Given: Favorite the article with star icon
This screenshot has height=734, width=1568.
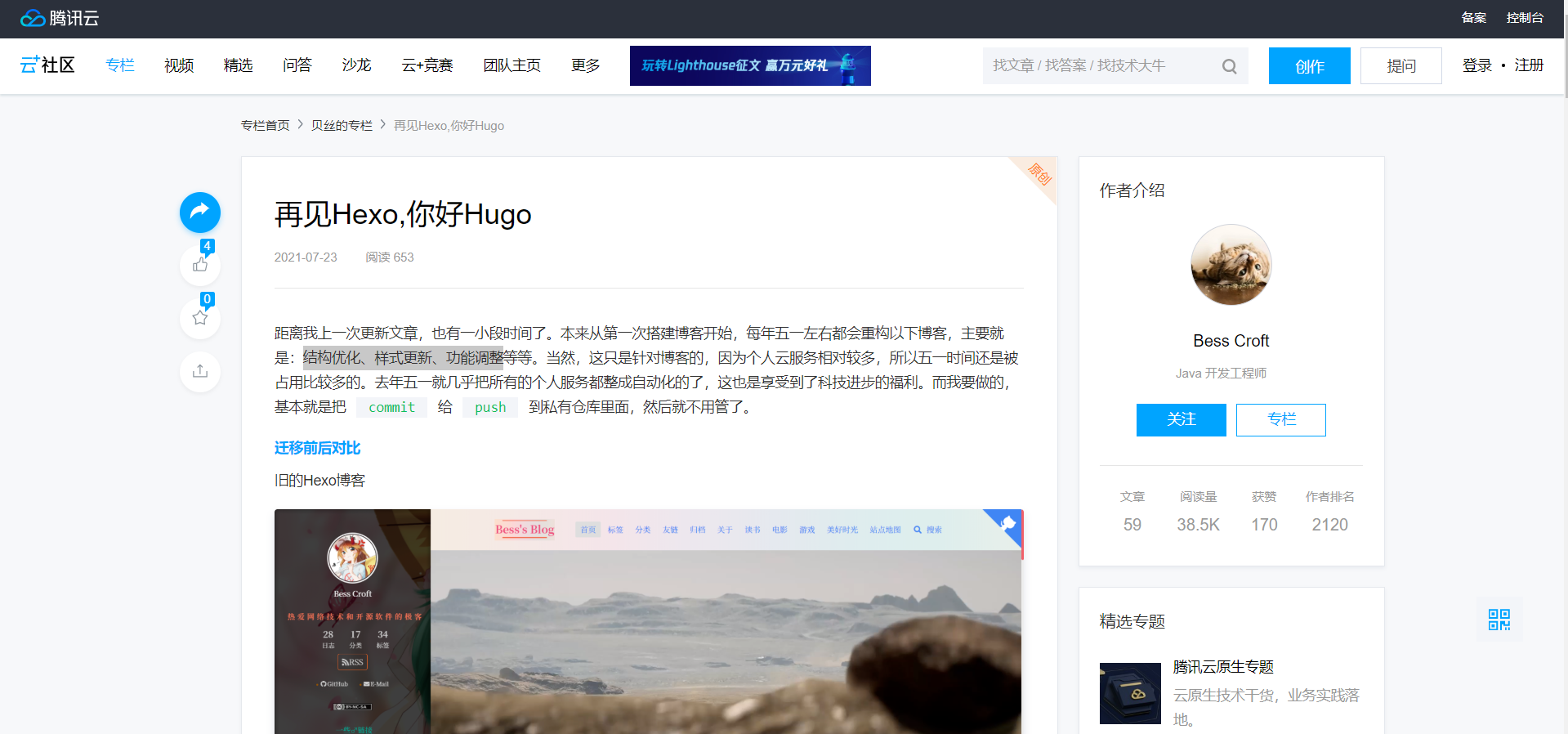Looking at the screenshot, I should click(x=200, y=318).
